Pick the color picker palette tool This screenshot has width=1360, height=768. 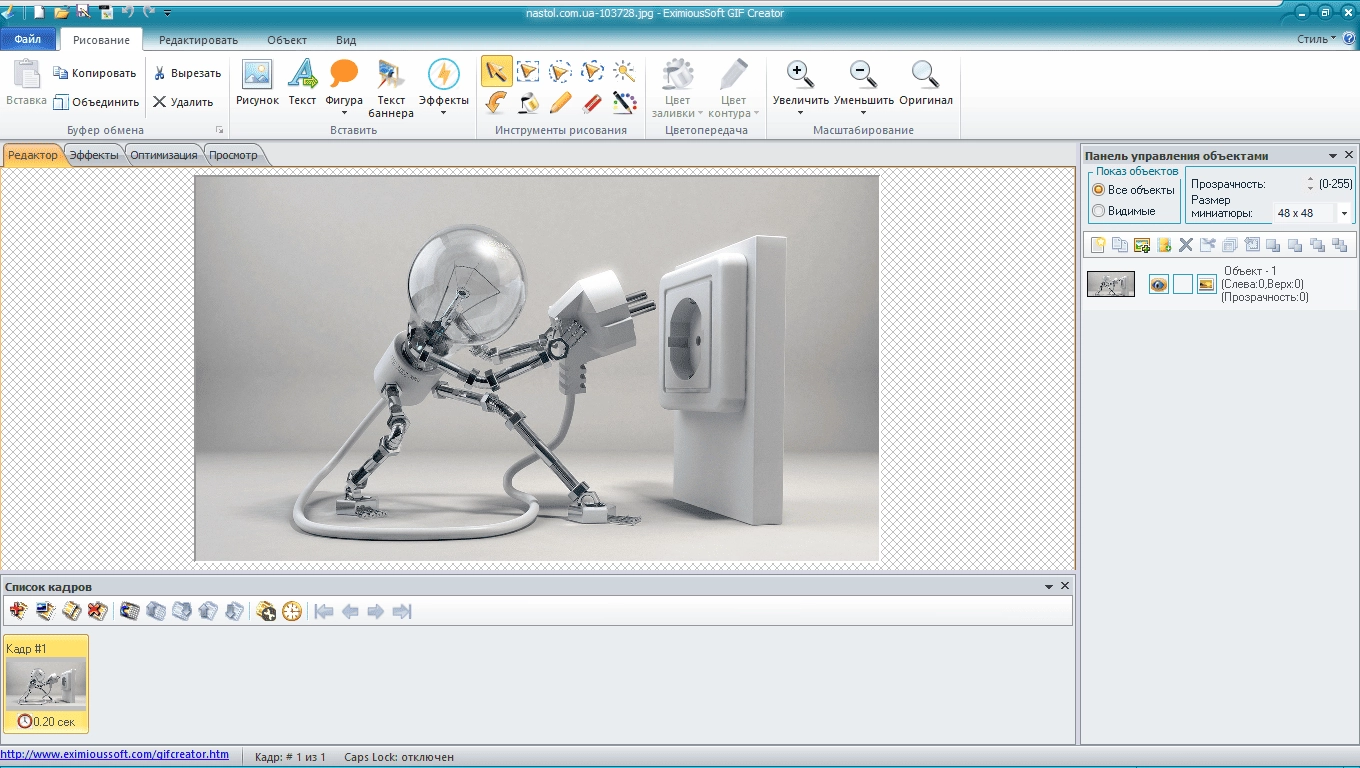(624, 102)
